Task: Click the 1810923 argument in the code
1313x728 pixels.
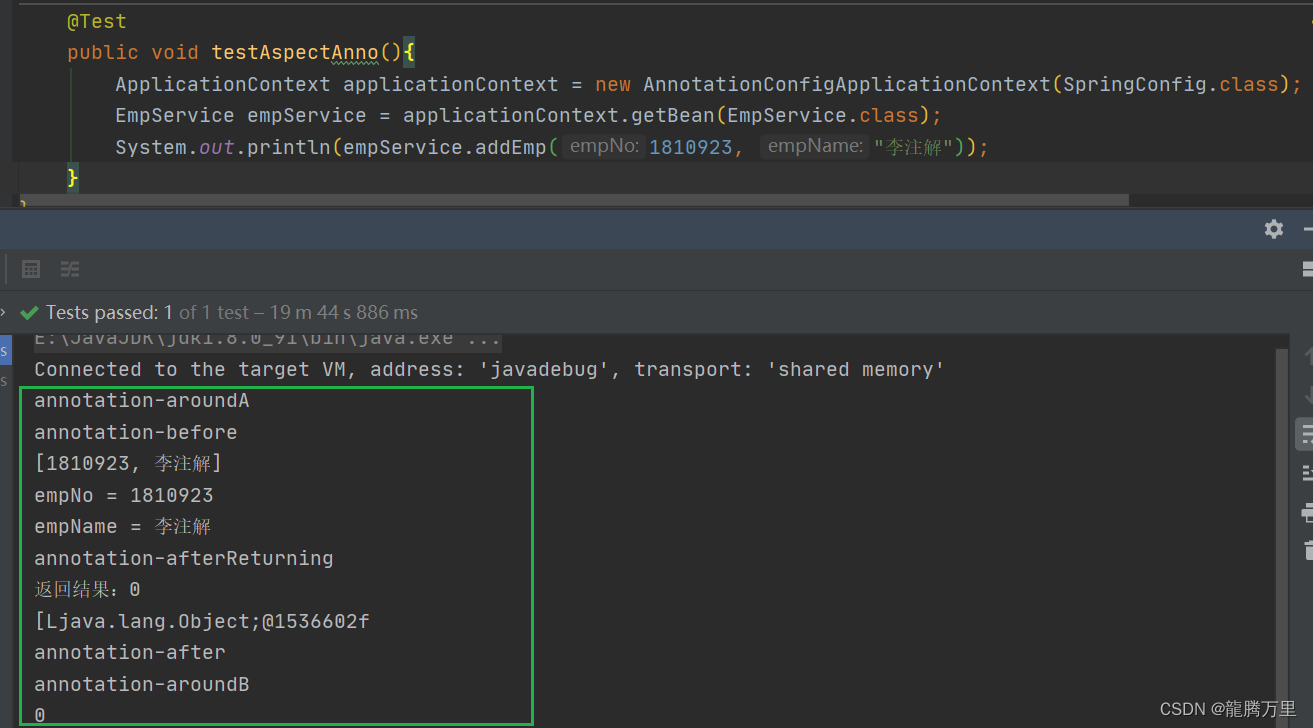Action: click(690, 147)
